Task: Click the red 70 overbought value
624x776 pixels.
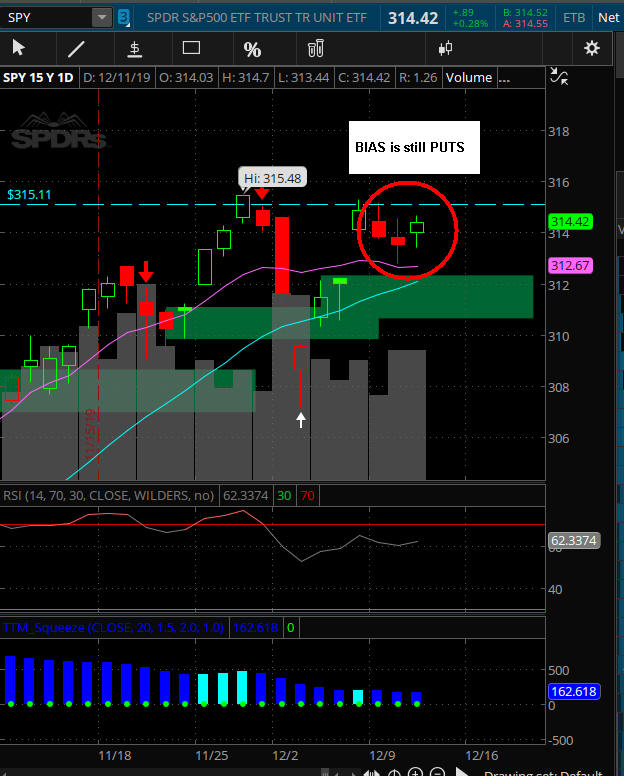Action: [x=307, y=495]
